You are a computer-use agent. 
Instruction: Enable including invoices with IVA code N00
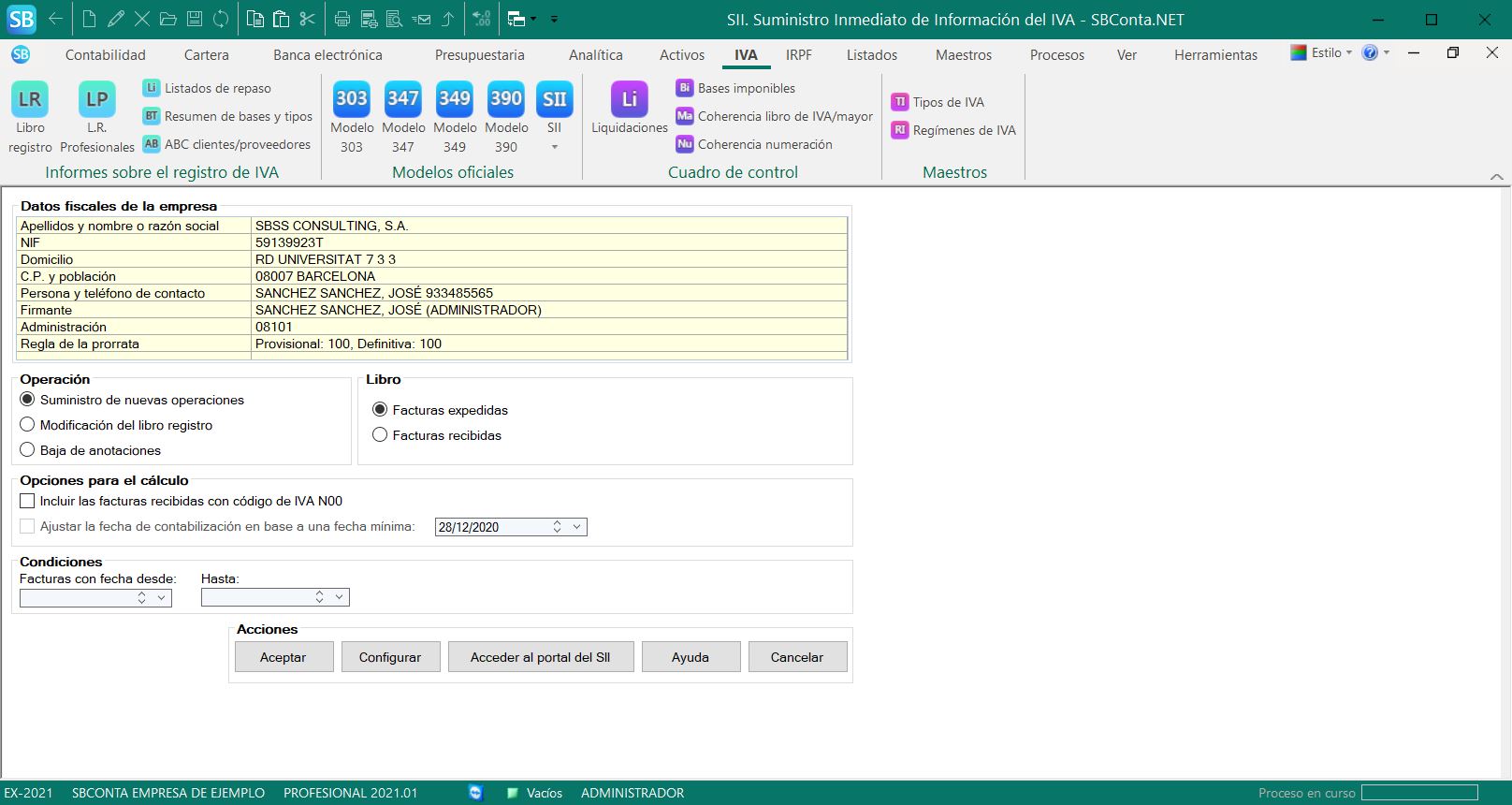[28, 502]
